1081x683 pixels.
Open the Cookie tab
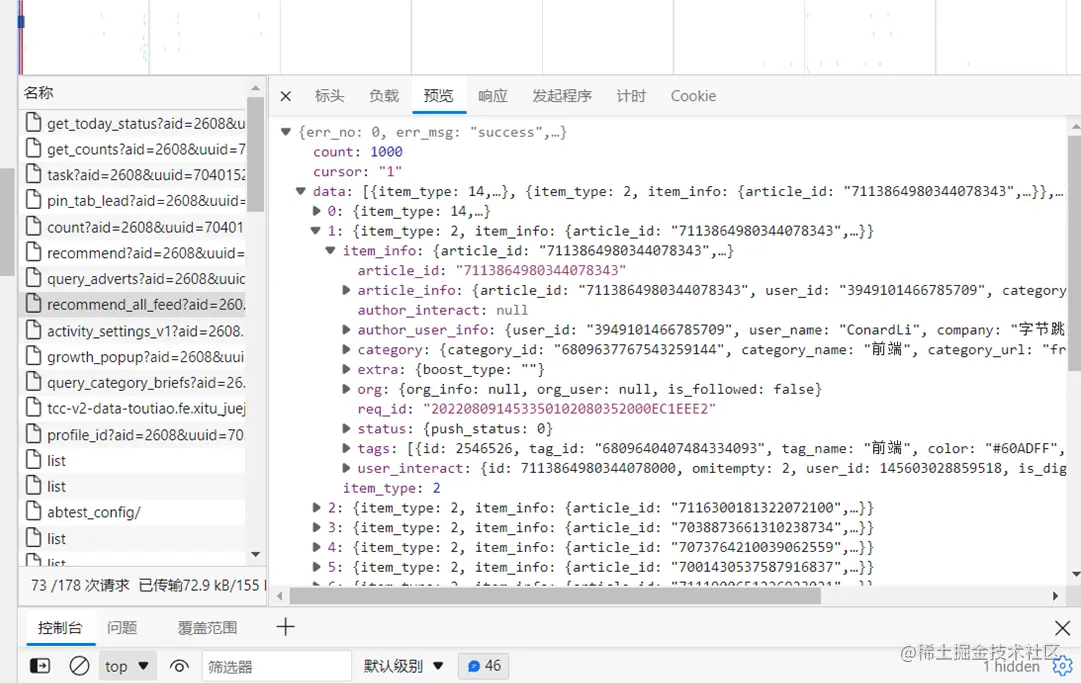(693, 96)
